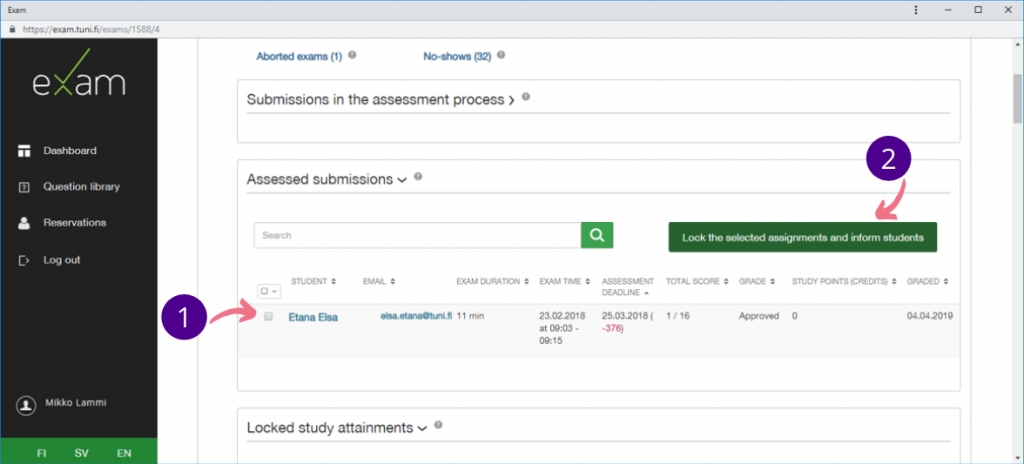Open the Aborted exams (1) link
Screen dimensions: 1024x464
point(299,57)
